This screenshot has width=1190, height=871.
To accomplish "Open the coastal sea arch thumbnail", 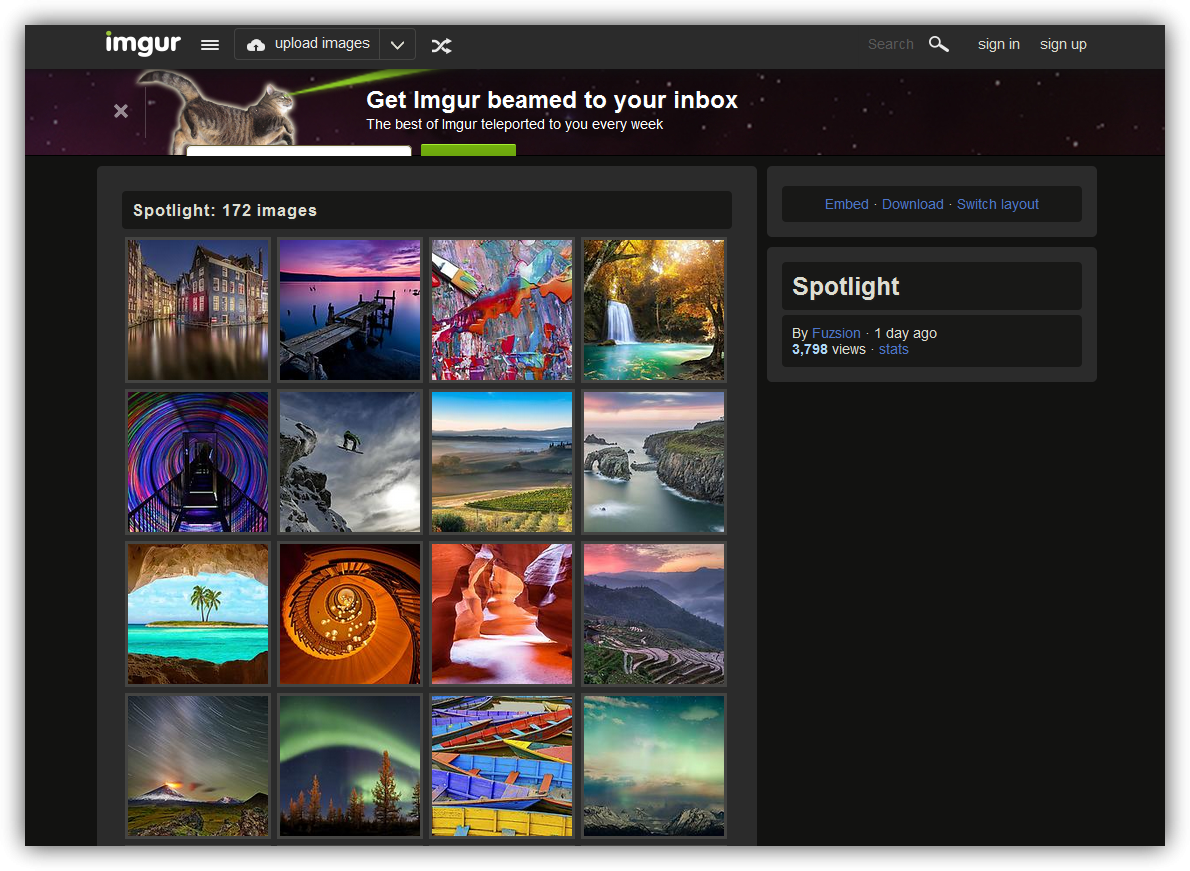I will [653, 461].
